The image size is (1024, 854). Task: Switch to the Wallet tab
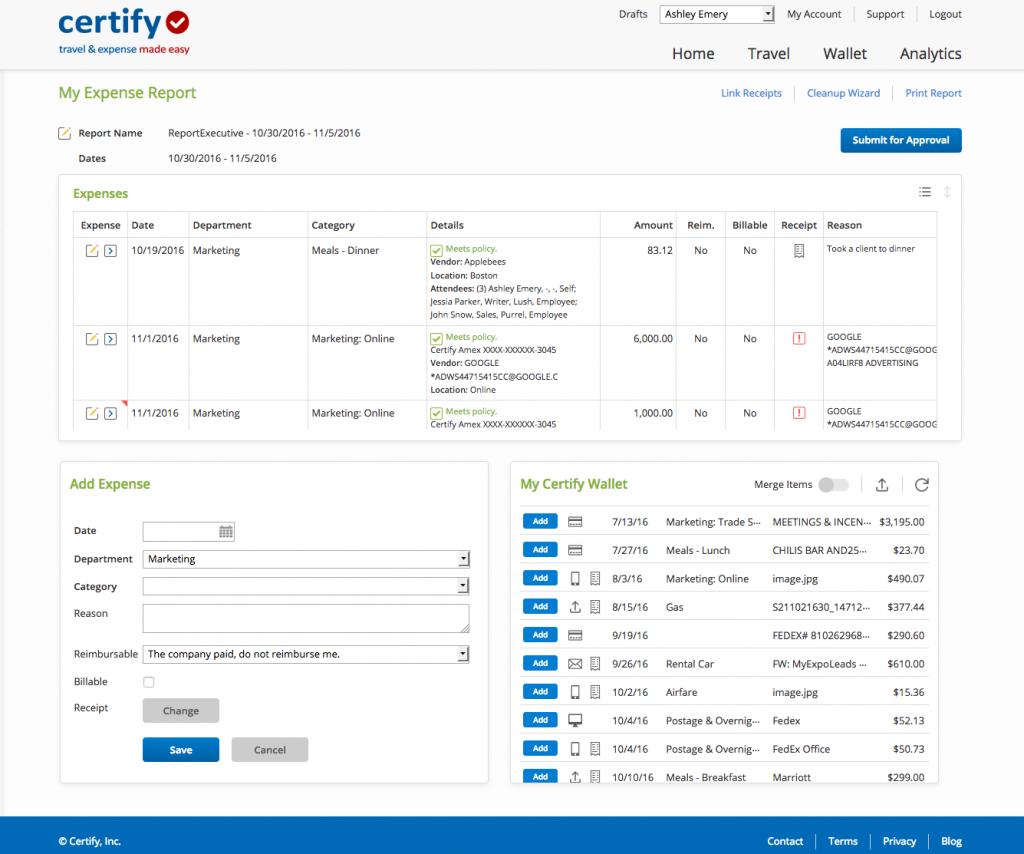coord(844,53)
